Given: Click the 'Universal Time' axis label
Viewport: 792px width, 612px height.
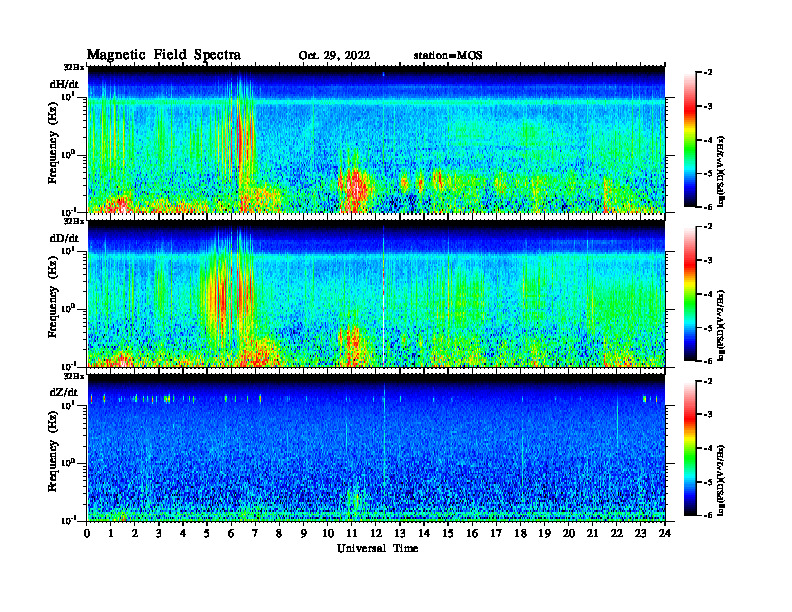Looking at the screenshot, I should (x=377, y=548).
